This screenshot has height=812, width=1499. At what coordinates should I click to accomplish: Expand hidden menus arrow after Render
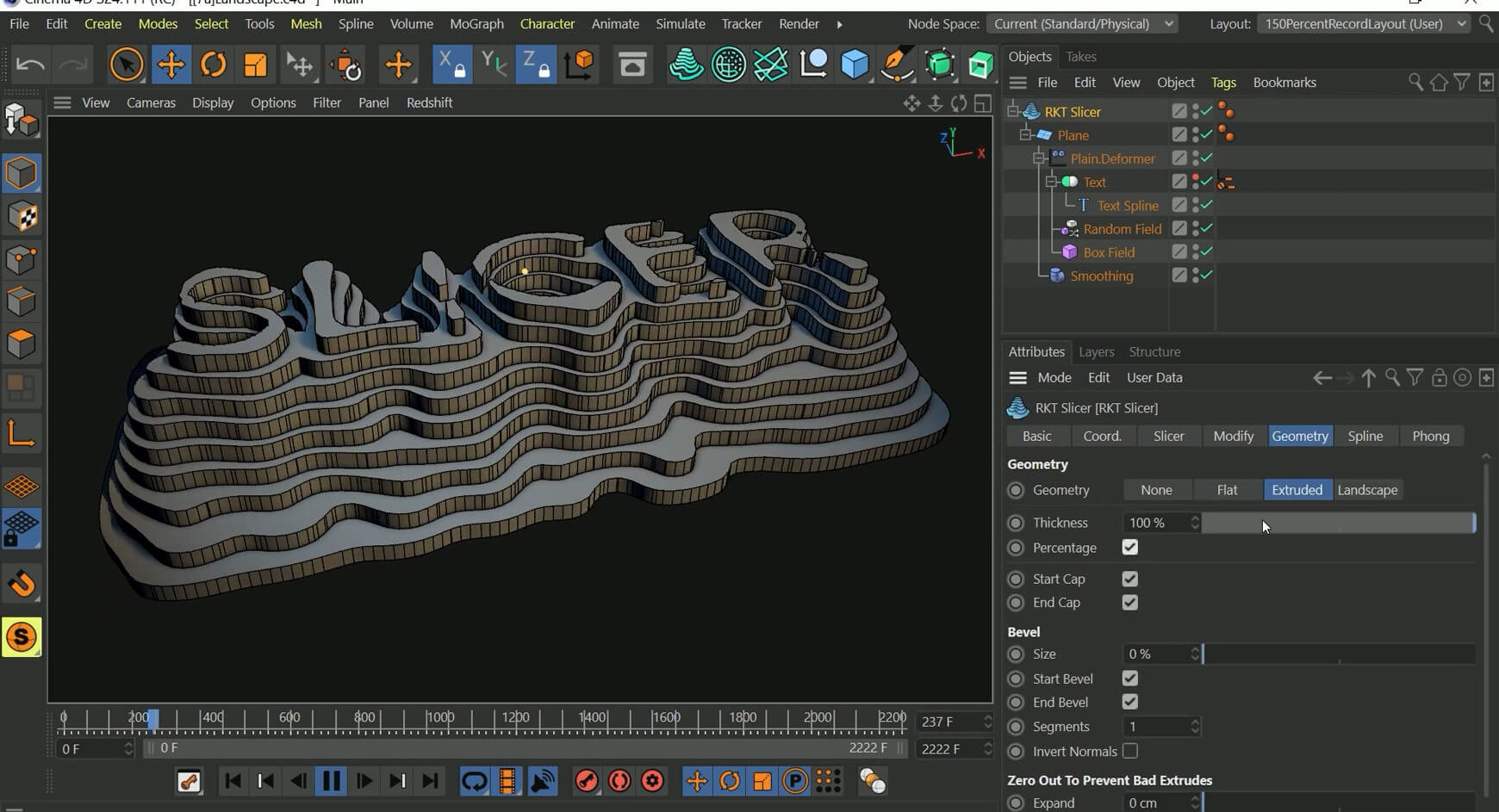[839, 24]
